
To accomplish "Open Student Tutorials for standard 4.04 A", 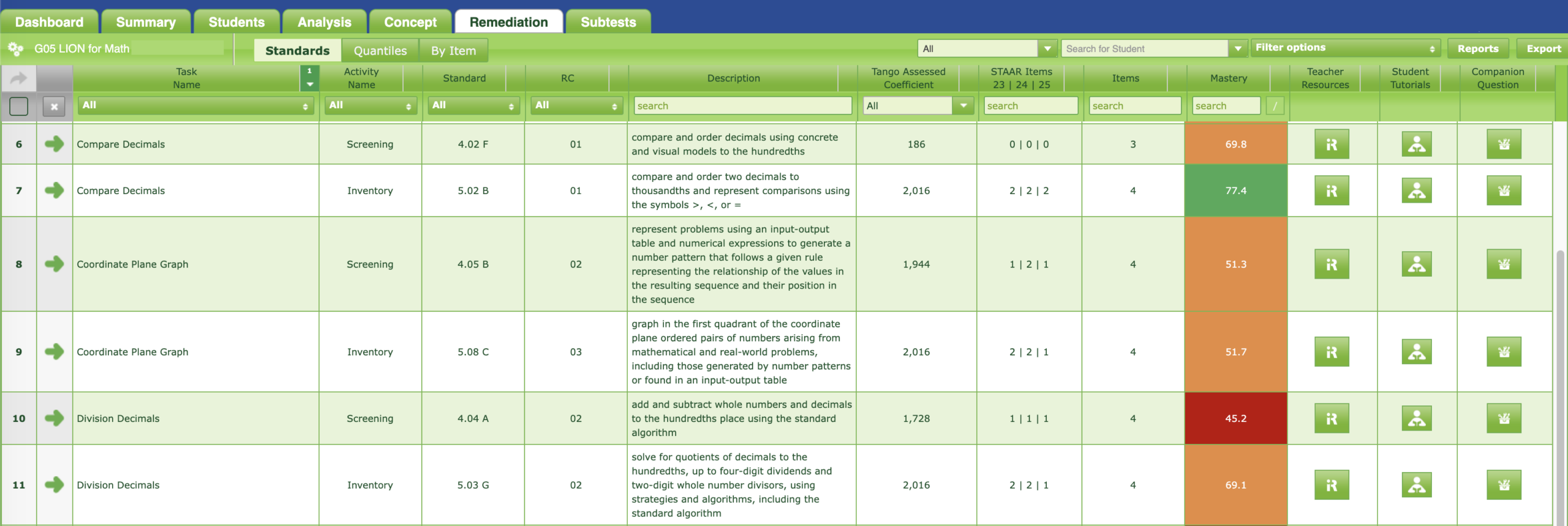I will point(1417,419).
